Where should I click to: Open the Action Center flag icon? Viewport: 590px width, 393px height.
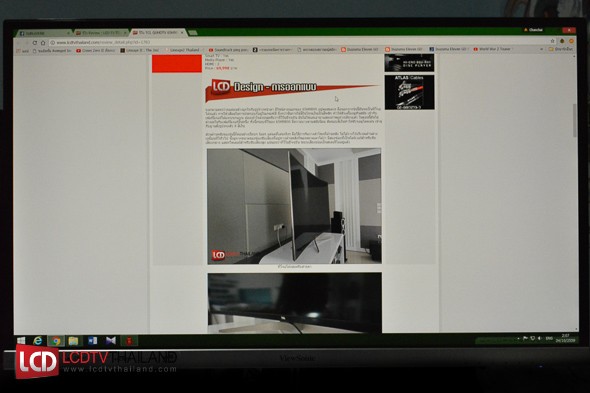pyautogui.click(x=525, y=338)
